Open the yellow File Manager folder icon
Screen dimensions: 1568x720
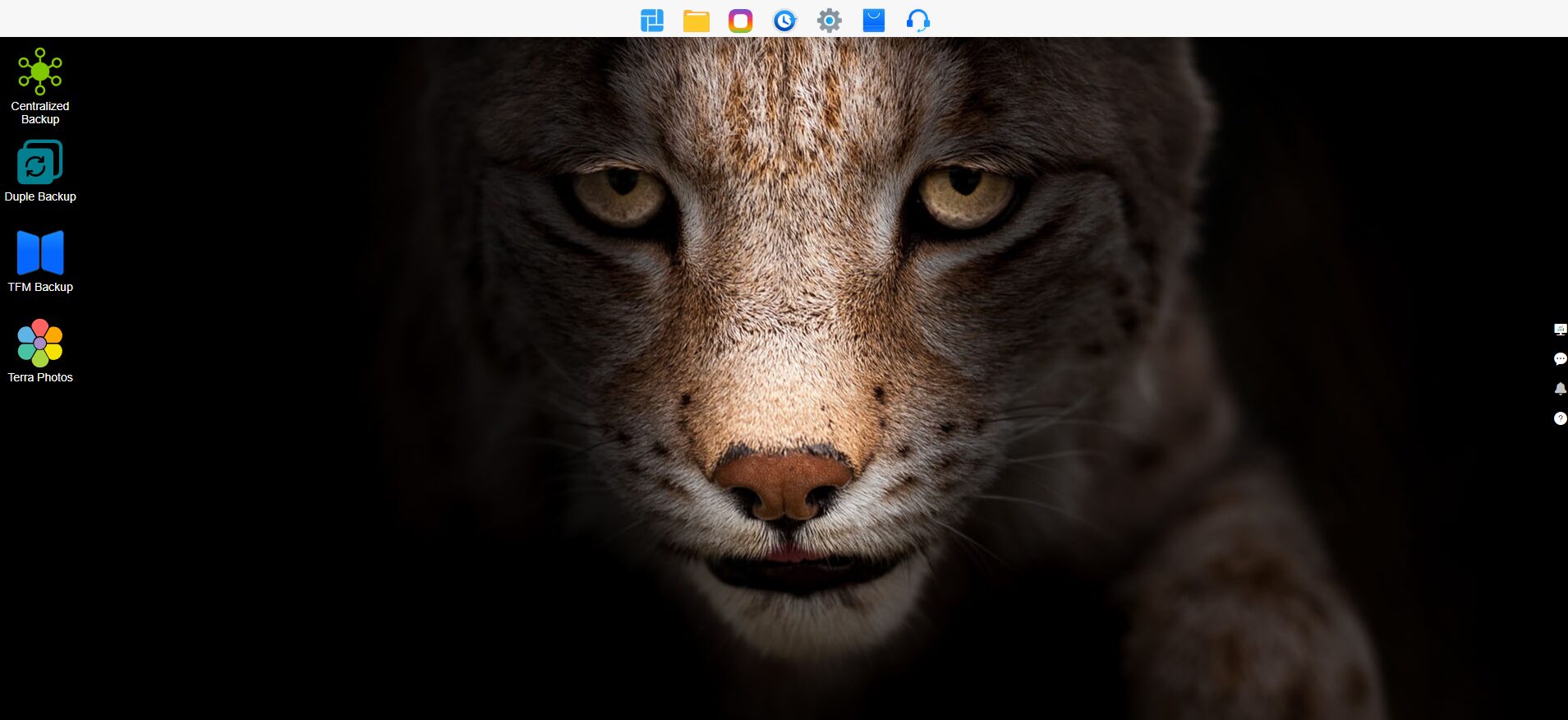coord(696,20)
